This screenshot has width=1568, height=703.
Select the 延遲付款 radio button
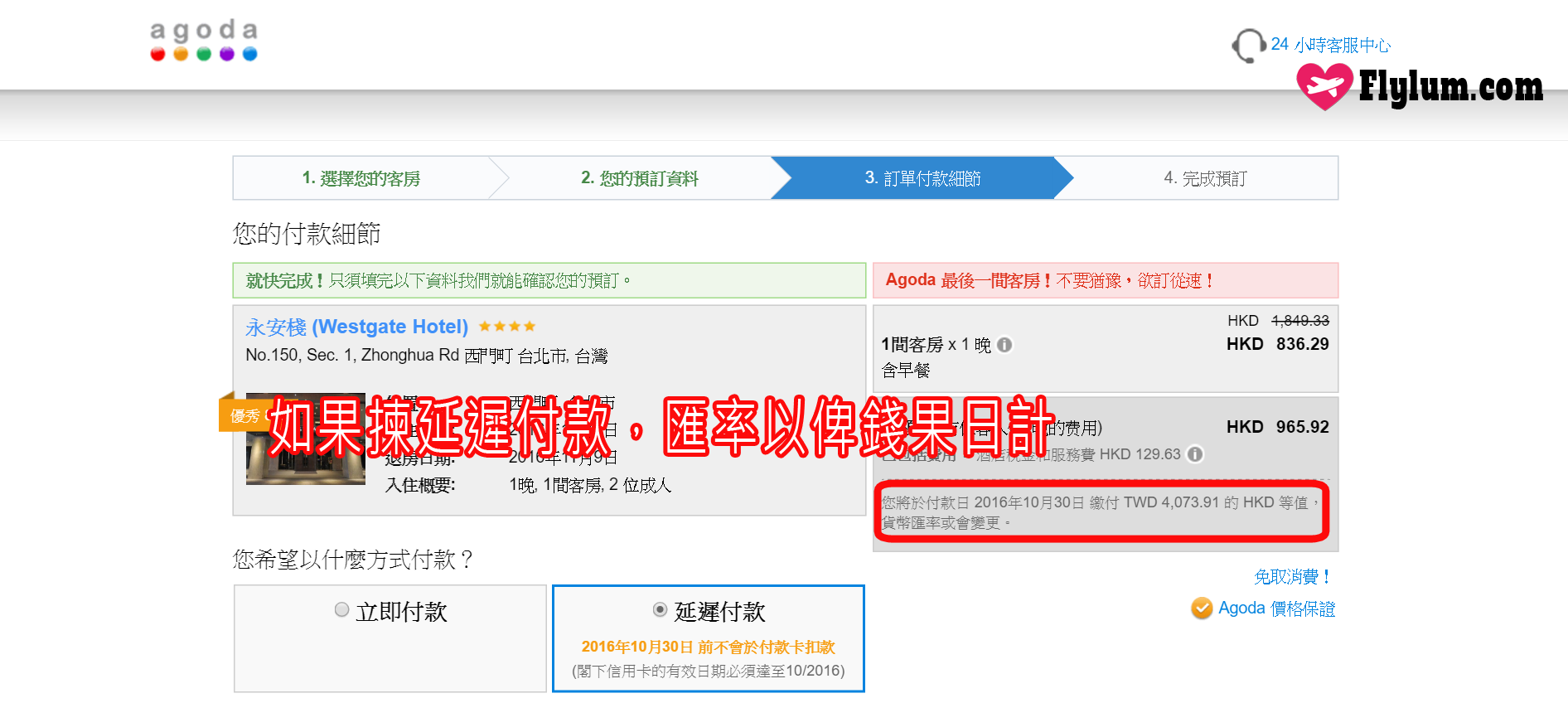coord(660,610)
